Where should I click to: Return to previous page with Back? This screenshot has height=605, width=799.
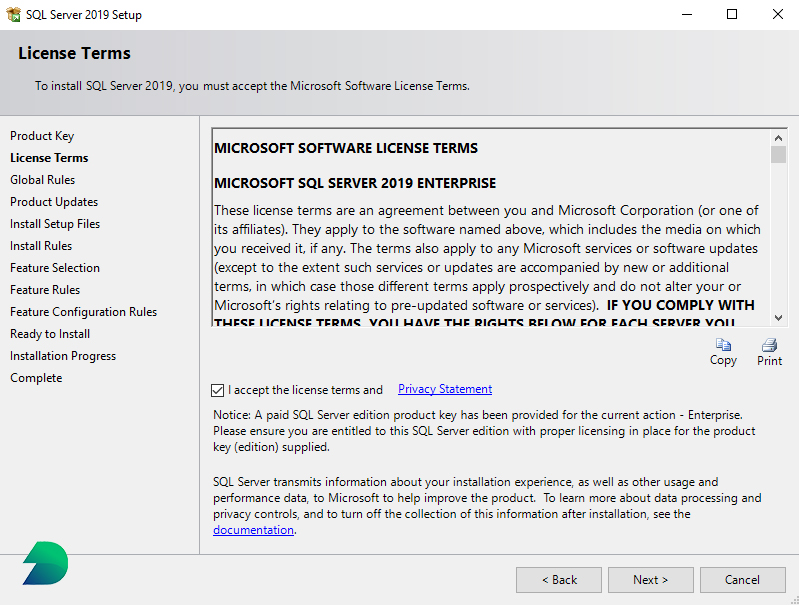[x=558, y=580]
